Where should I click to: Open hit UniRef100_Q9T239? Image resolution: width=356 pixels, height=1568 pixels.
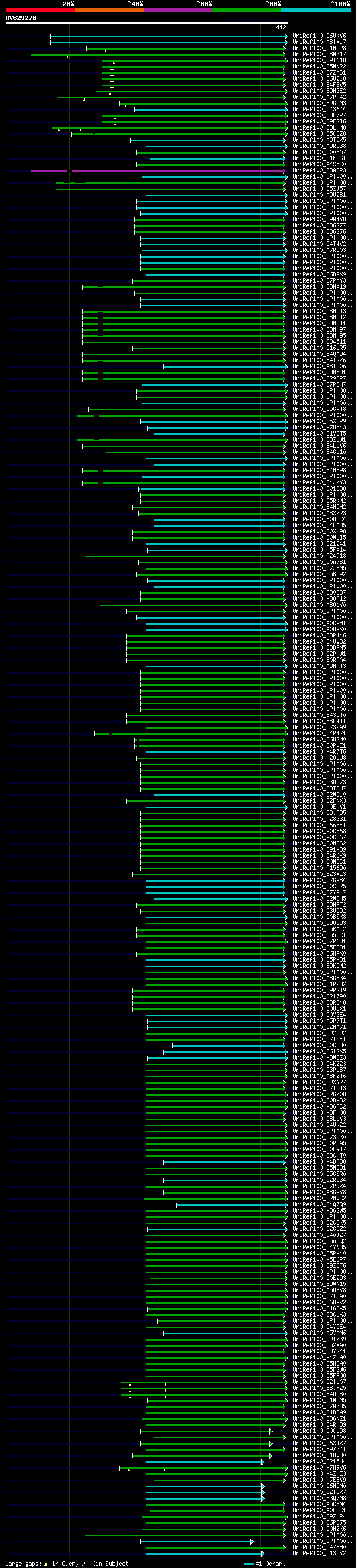click(x=319, y=1339)
